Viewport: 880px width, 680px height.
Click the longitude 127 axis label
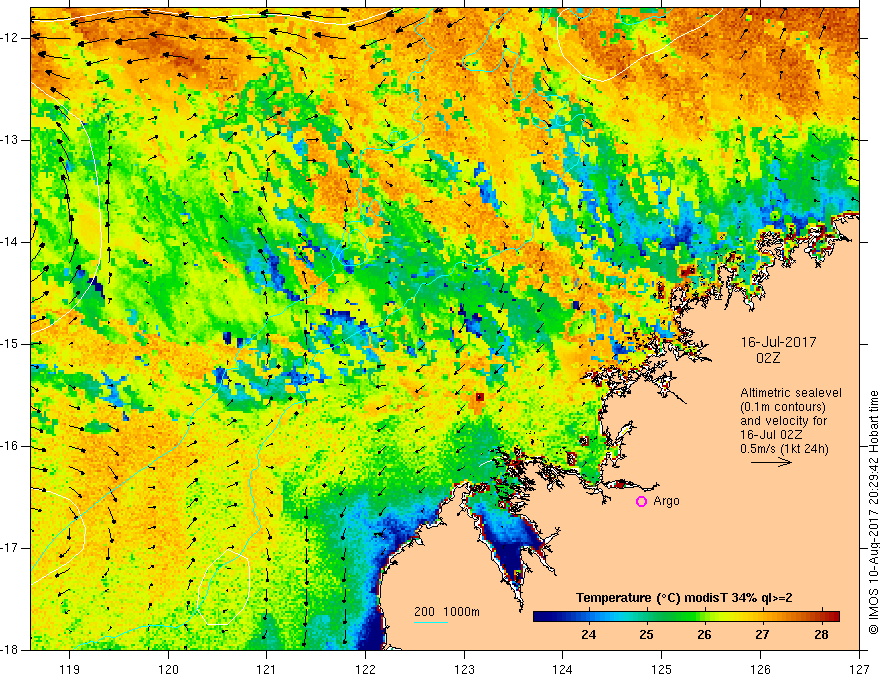pyautogui.click(x=859, y=669)
